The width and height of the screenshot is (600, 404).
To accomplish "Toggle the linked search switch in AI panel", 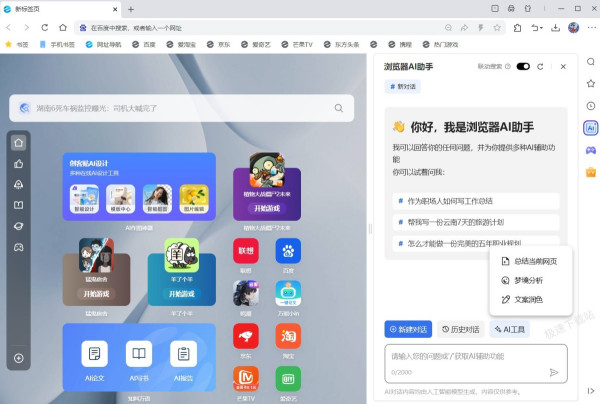I will (x=523, y=66).
